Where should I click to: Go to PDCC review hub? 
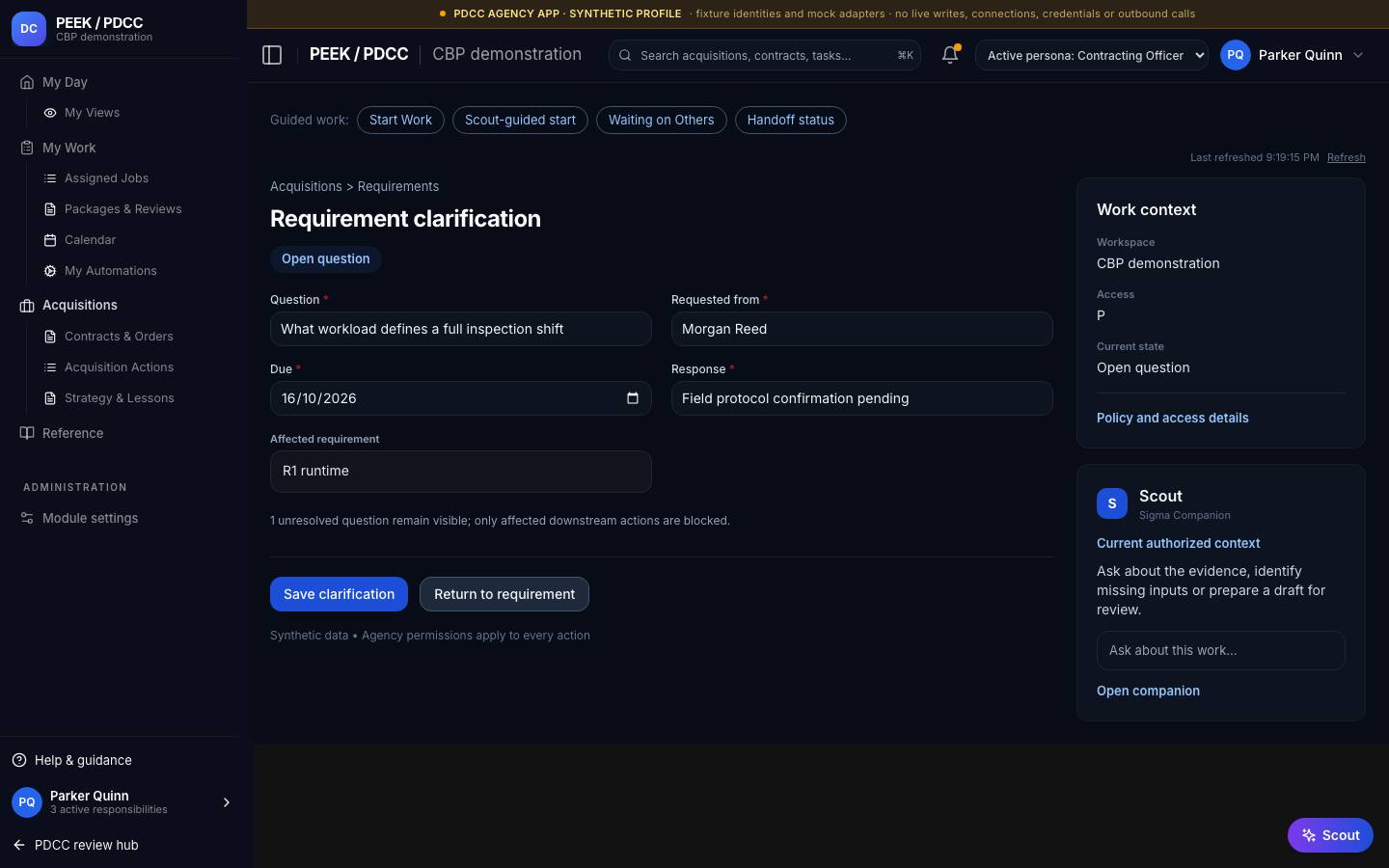[86, 845]
